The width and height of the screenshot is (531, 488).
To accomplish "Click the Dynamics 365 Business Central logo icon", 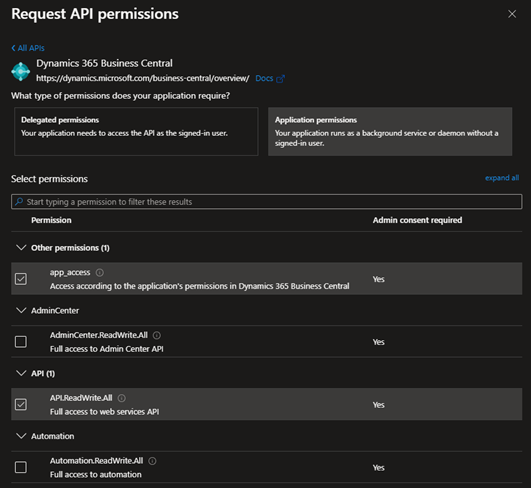I will (x=21, y=71).
